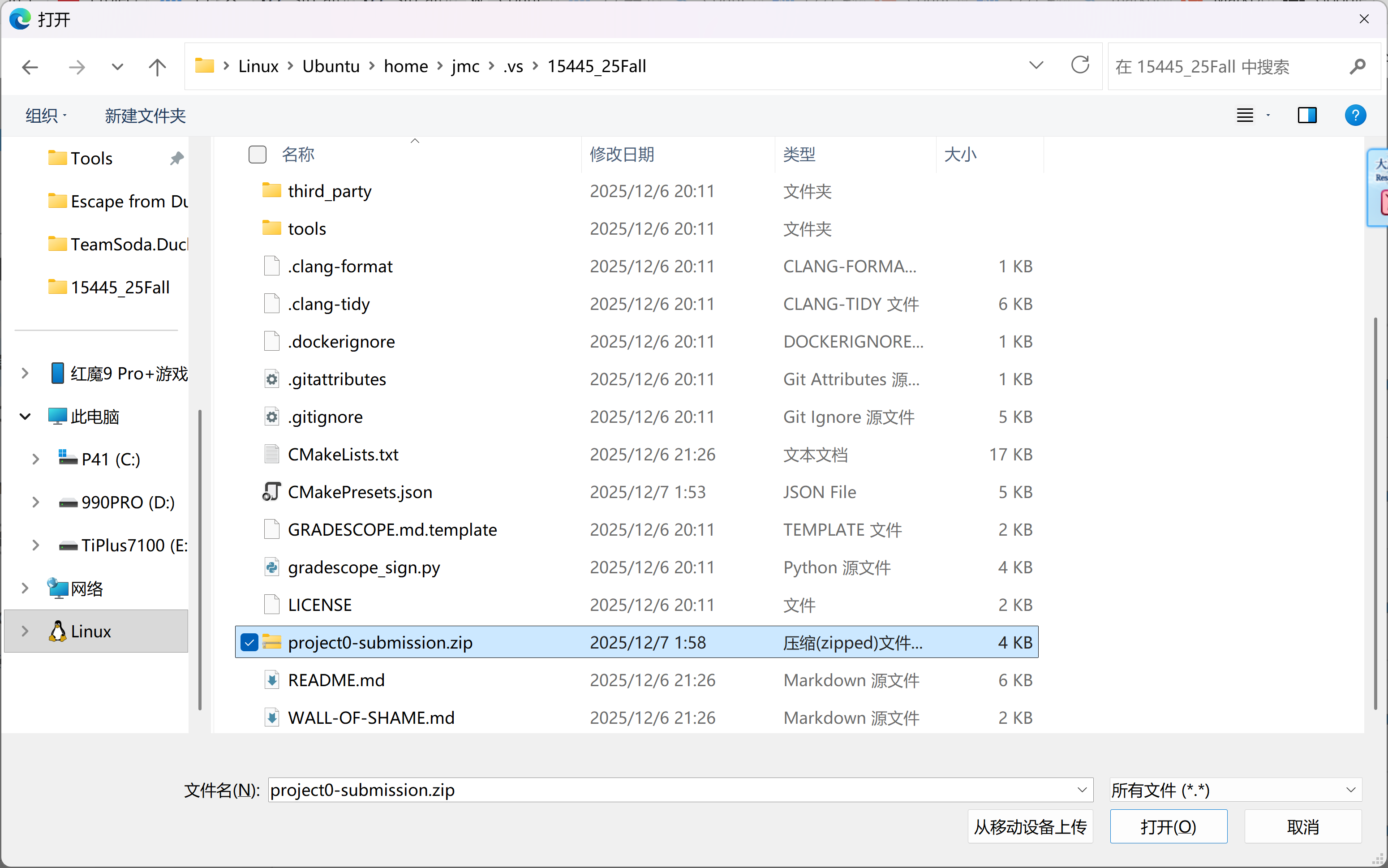
Task: Open the 组织 menu
Action: (x=46, y=116)
